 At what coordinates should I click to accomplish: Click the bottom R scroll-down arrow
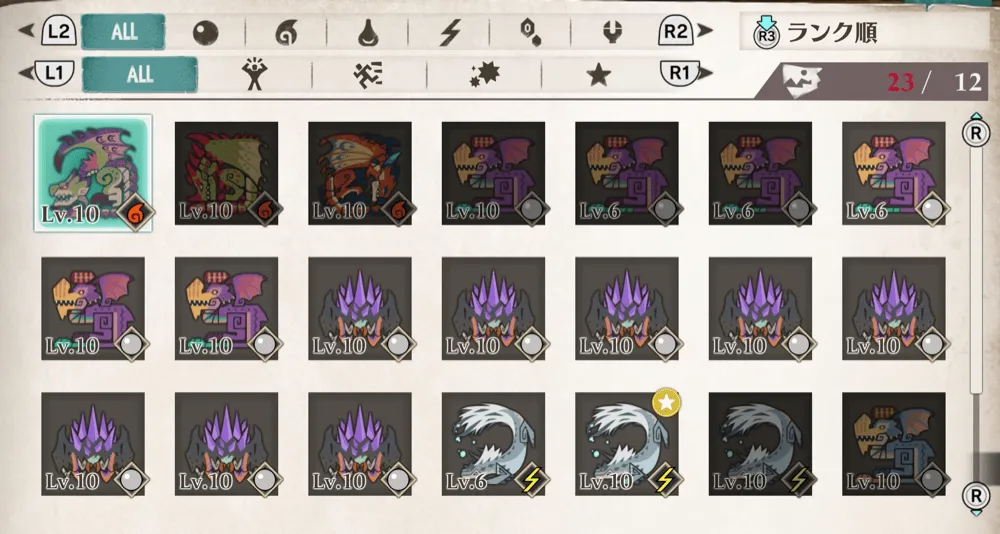click(x=976, y=496)
